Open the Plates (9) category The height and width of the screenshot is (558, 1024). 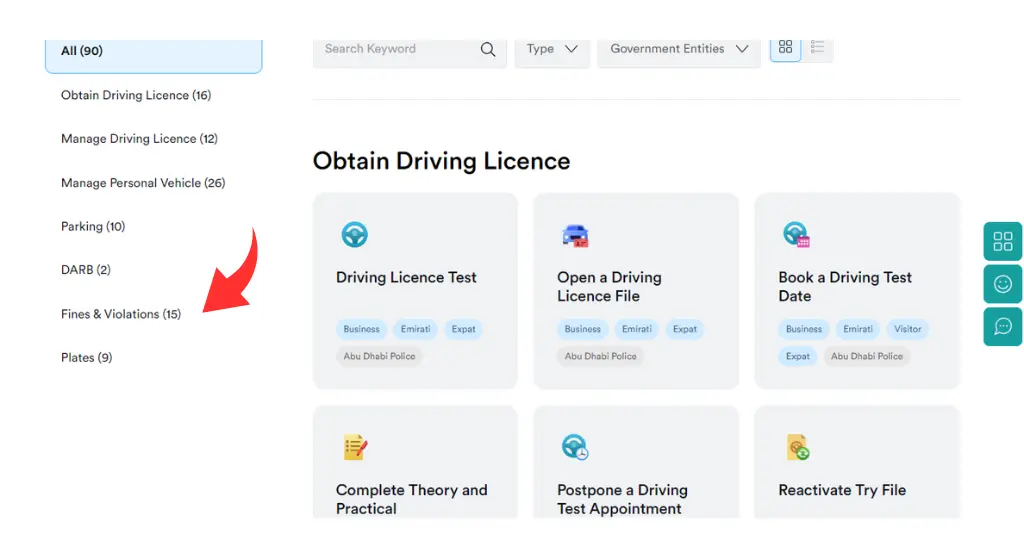pyautogui.click(x=86, y=357)
